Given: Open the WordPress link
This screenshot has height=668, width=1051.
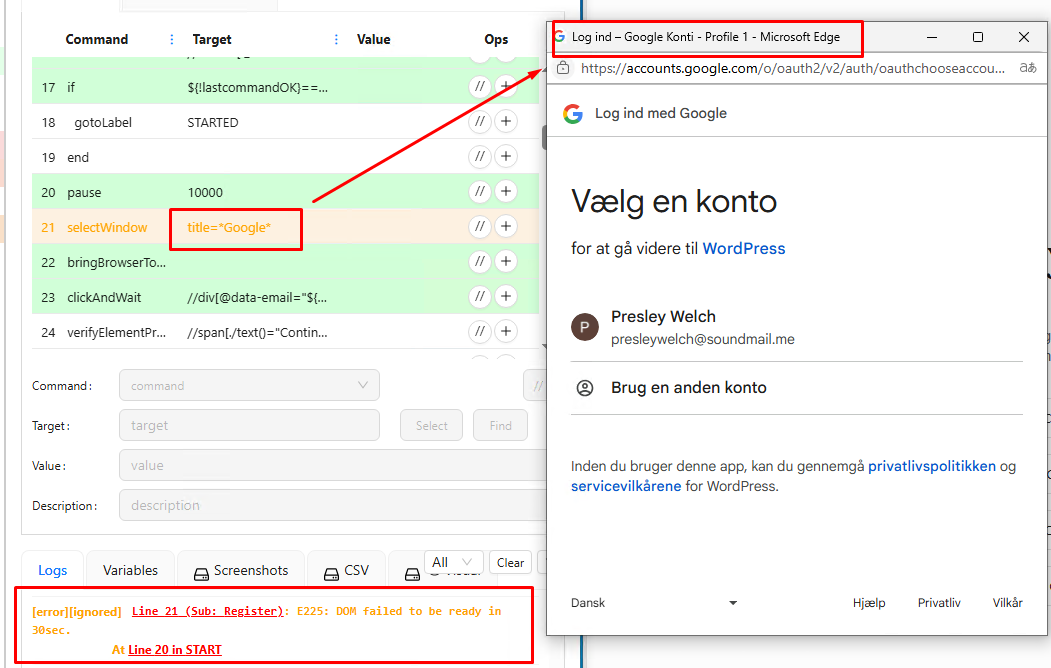Looking at the screenshot, I should point(743,249).
